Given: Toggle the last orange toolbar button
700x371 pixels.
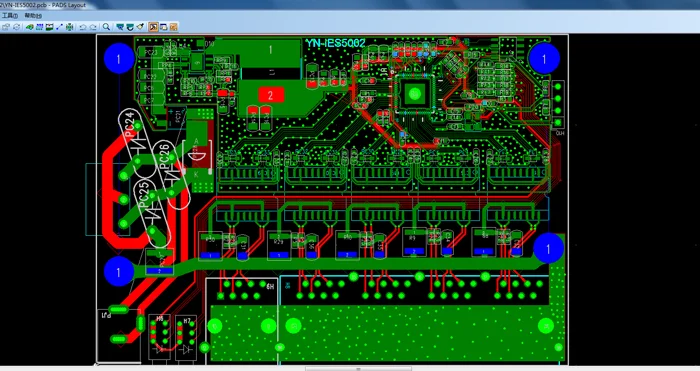Looking at the screenshot, I should point(173,27).
